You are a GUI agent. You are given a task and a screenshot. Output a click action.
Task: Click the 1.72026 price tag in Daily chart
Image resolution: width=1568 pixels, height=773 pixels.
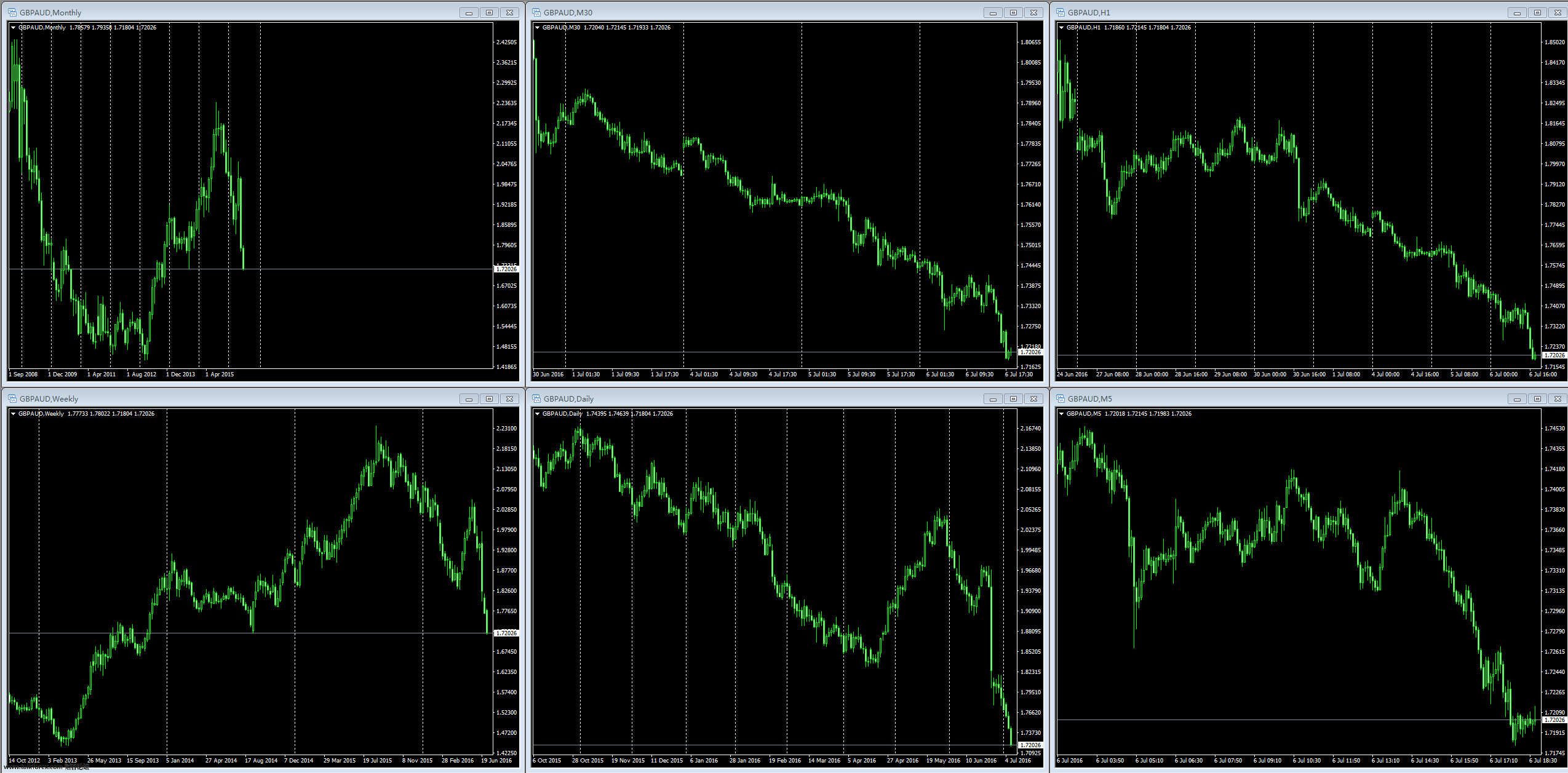click(1030, 745)
